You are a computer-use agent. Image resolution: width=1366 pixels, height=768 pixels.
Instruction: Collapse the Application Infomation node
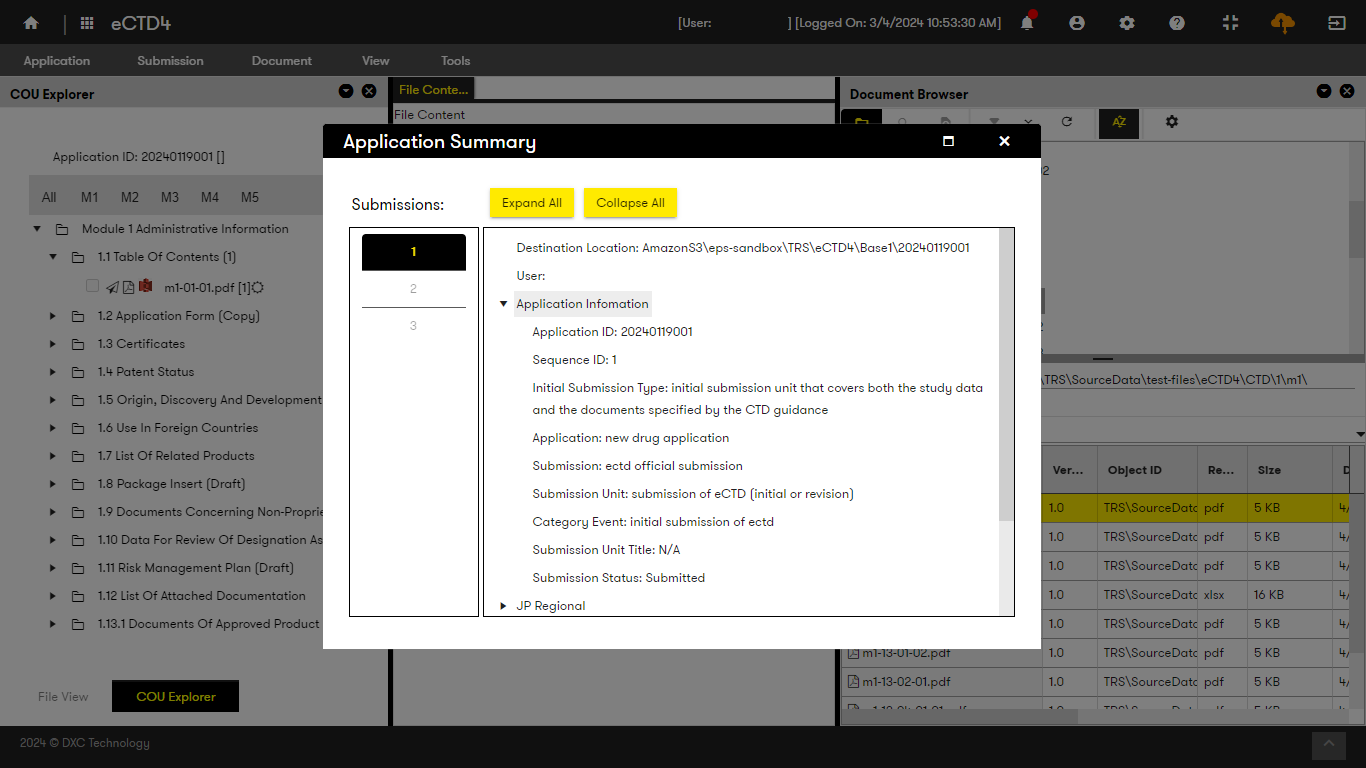[x=503, y=304]
